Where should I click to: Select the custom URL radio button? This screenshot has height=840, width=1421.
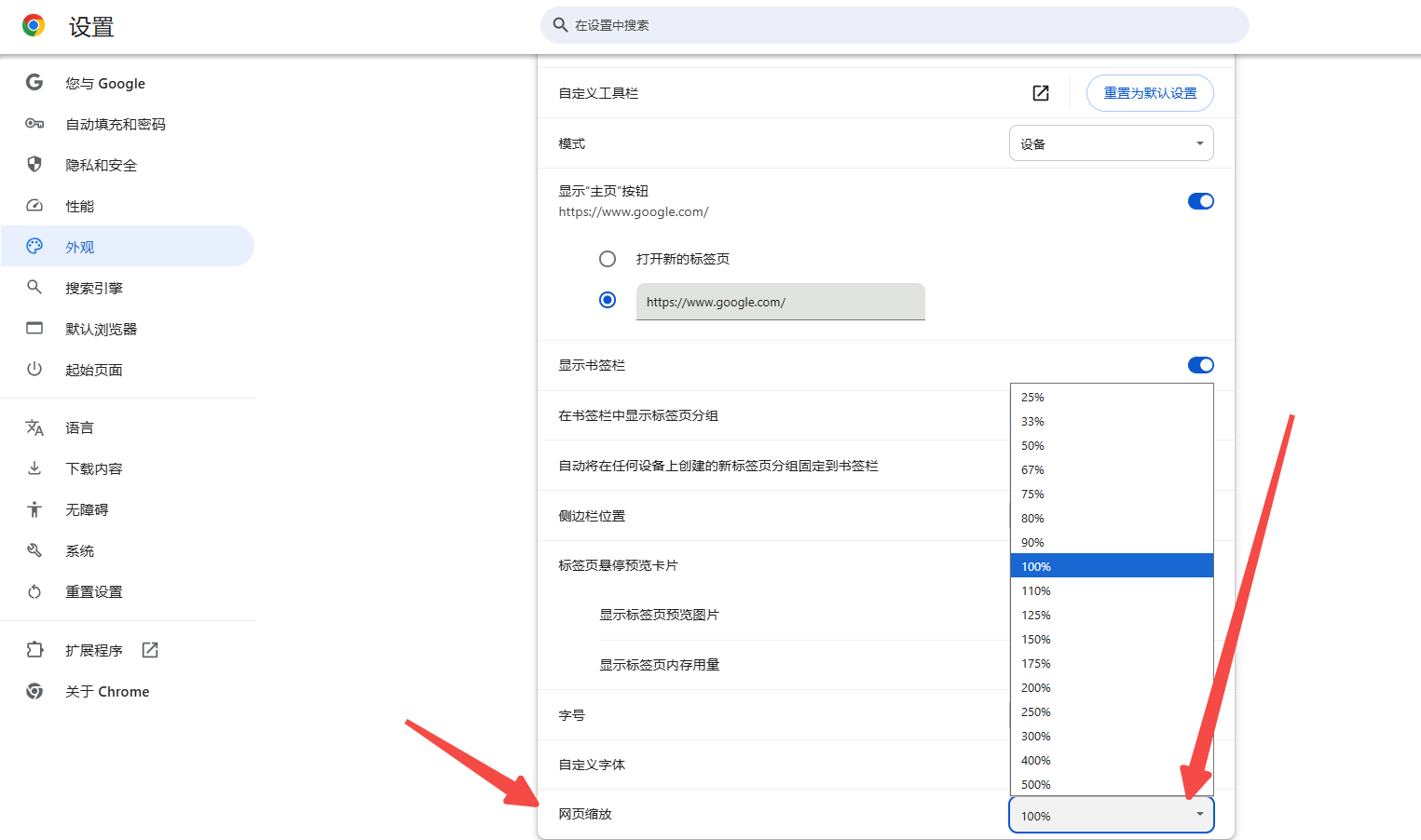point(608,300)
